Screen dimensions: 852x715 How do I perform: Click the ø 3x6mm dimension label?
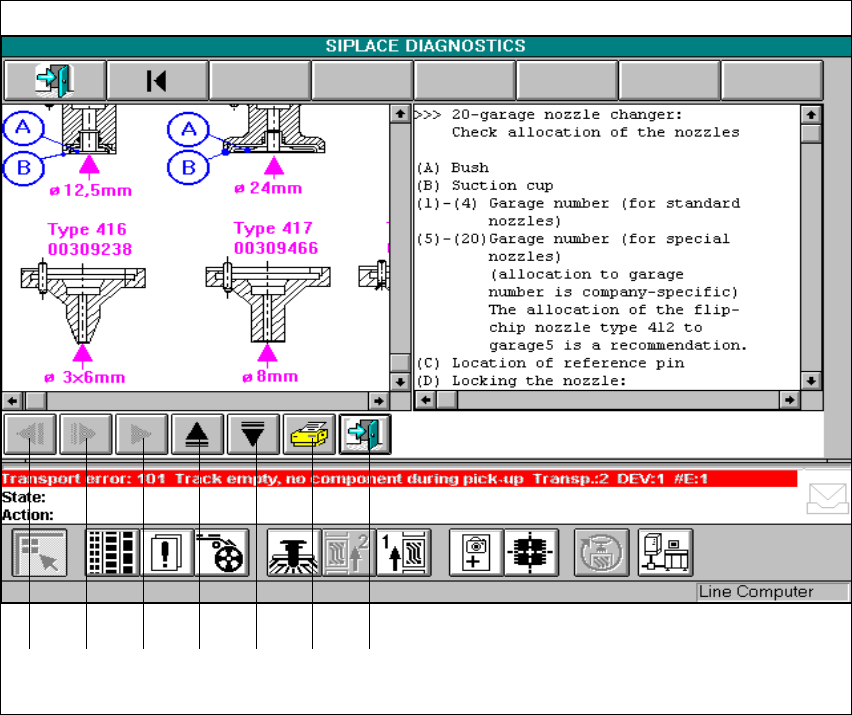coord(85,377)
